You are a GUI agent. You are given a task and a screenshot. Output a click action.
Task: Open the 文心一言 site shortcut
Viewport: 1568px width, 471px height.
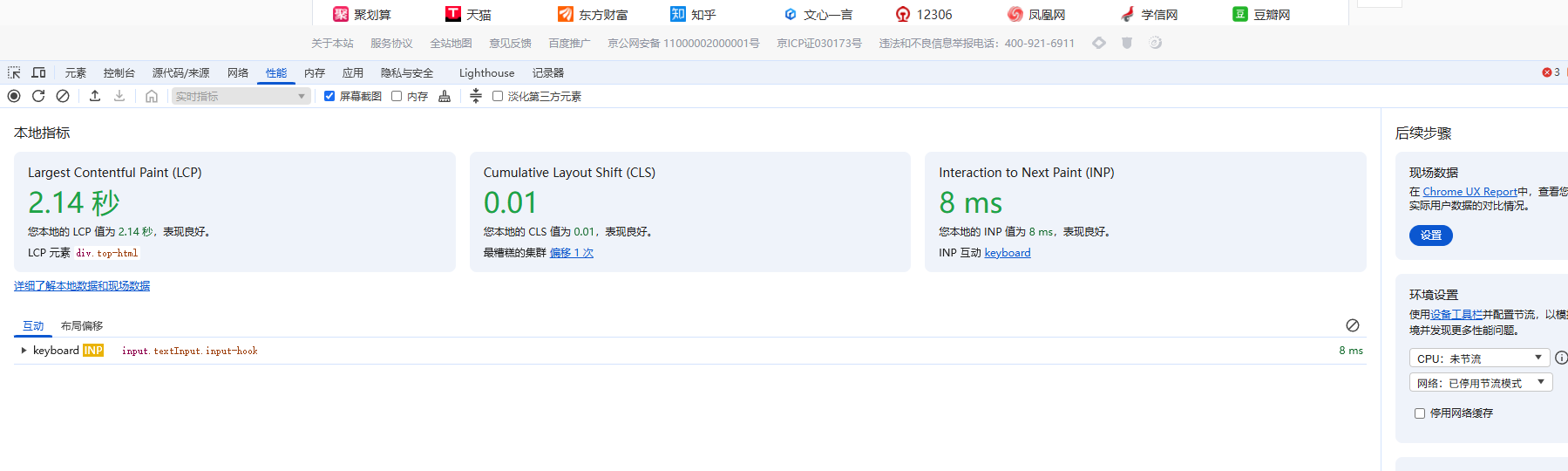tap(818, 14)
